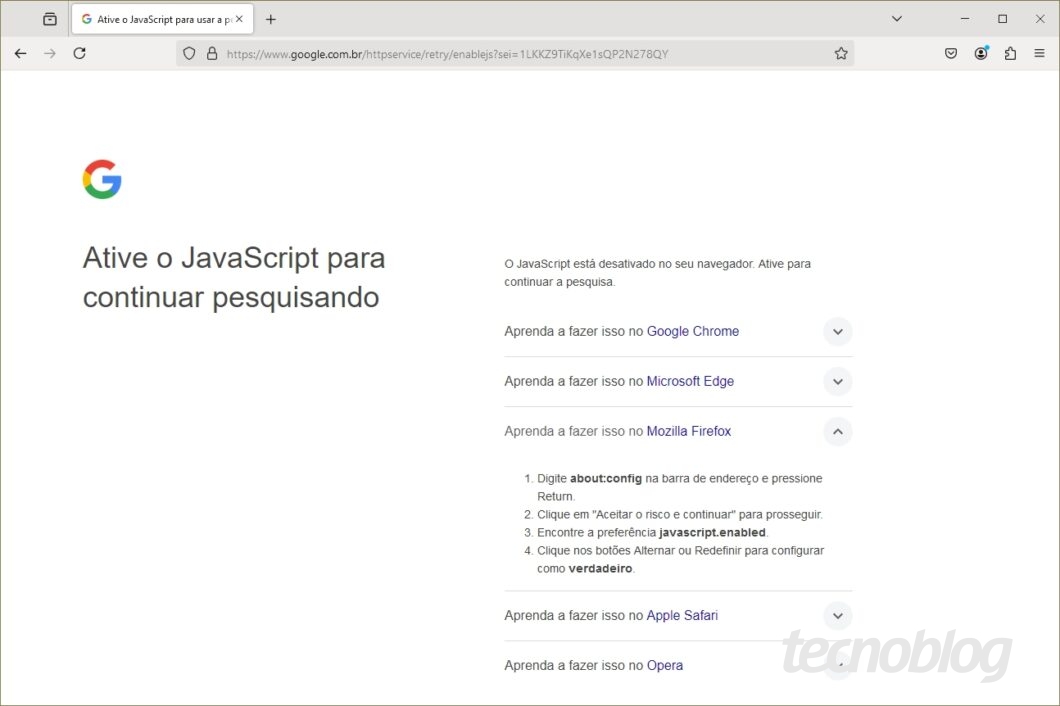Click the 'Opera' link
Screen dimensions: 1060x706
(664, 665)
